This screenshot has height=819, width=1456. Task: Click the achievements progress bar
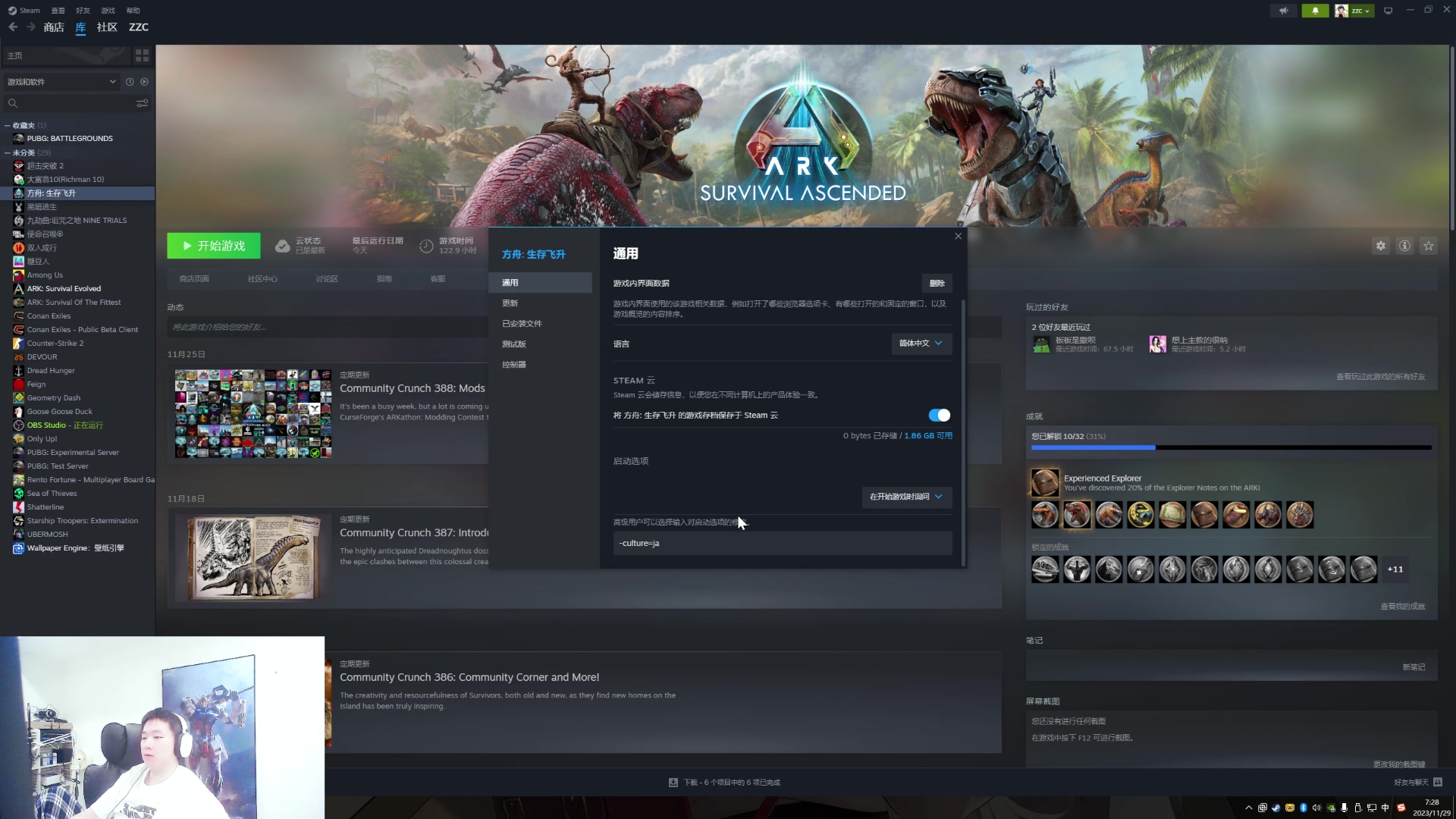click(x=1232, y=448)
